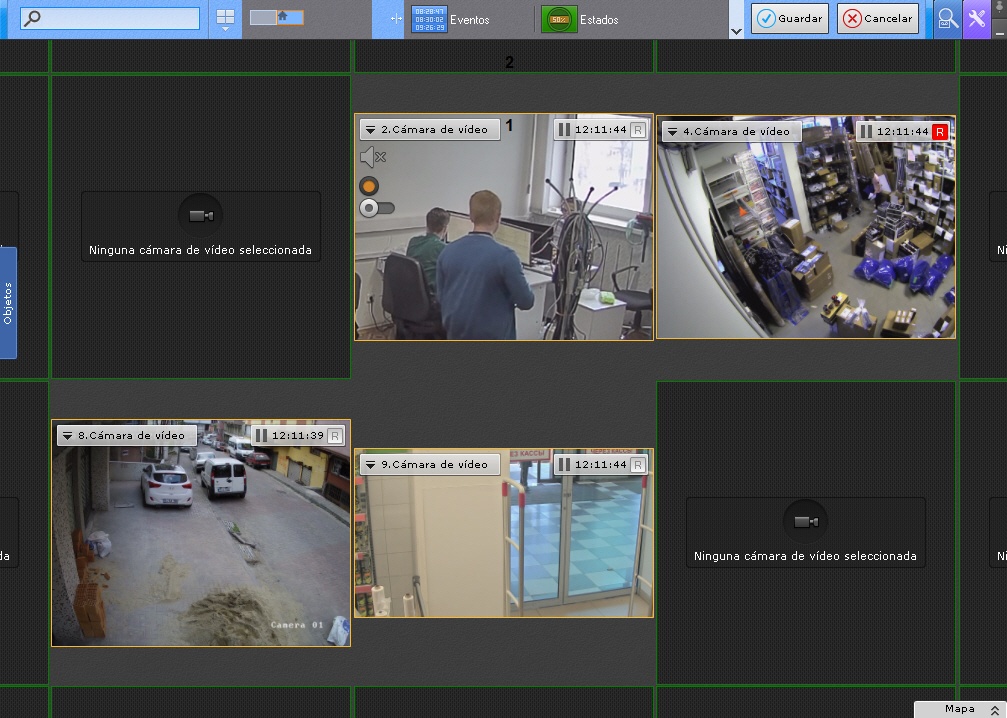
Task: Click camera 9 timestamp 12:11:44
Action: coord(600,464)
